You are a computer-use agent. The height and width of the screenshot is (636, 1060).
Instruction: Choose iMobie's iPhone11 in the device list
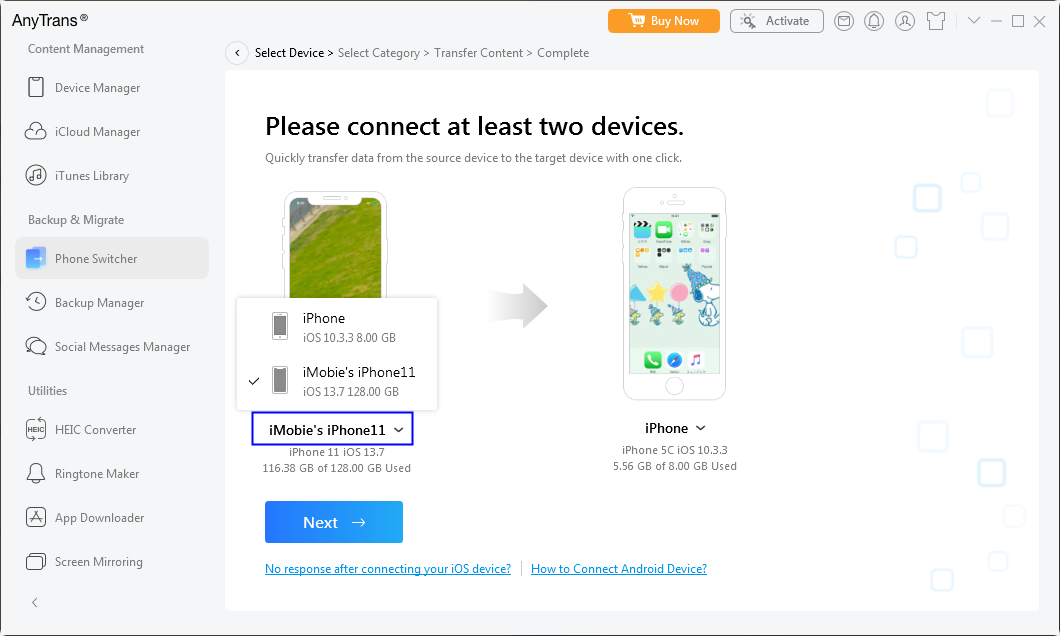tap(337, 381)
